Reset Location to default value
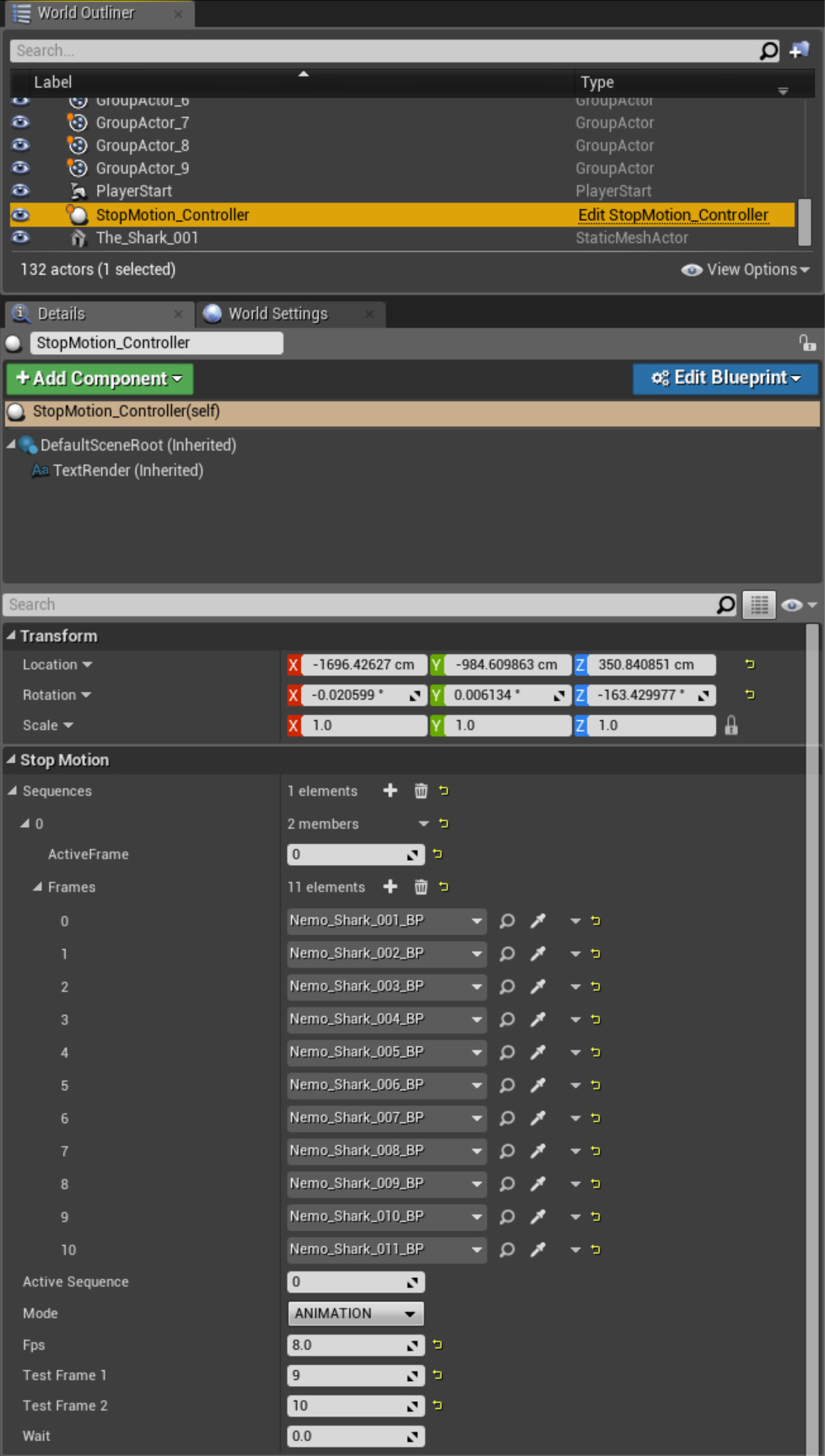The width and height of the screenshot is (825, 1456). pyautogui.click(x=749, y=664)
